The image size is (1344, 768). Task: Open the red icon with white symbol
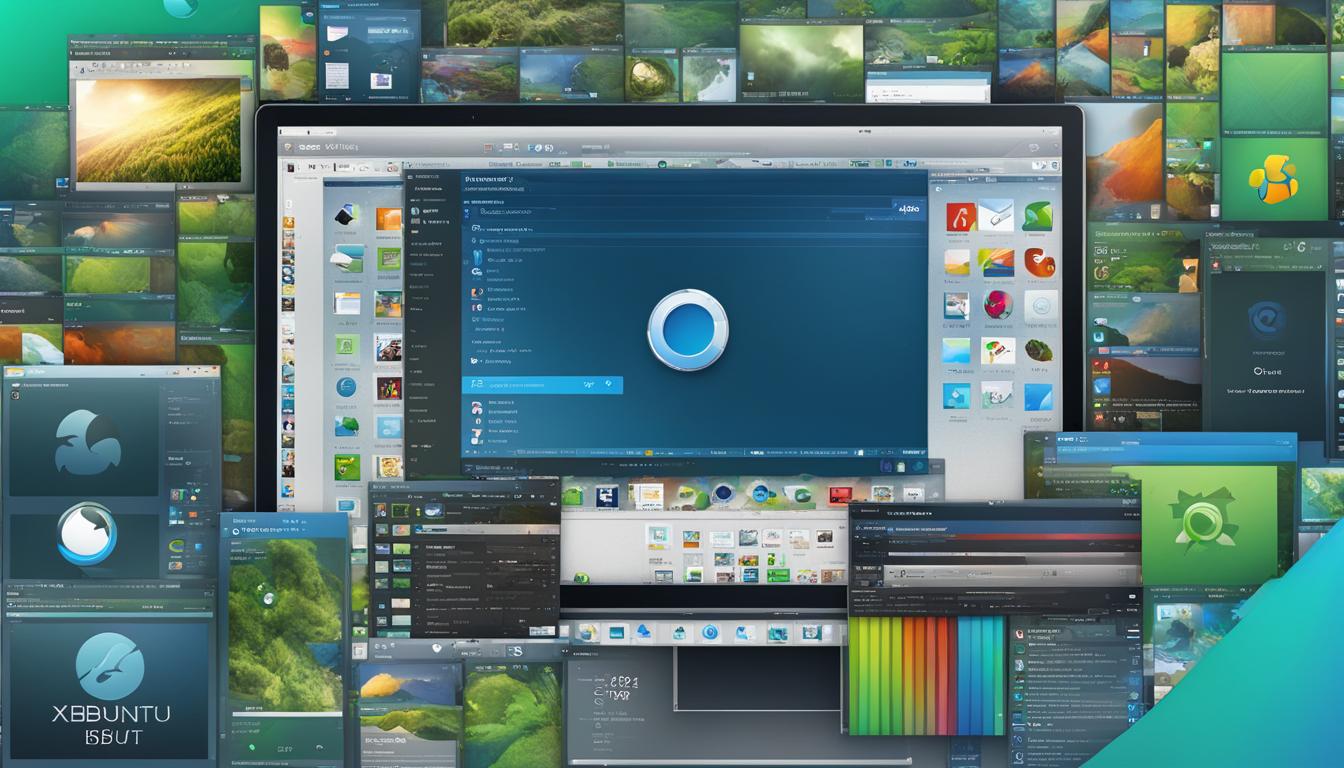tap(960, 216)
